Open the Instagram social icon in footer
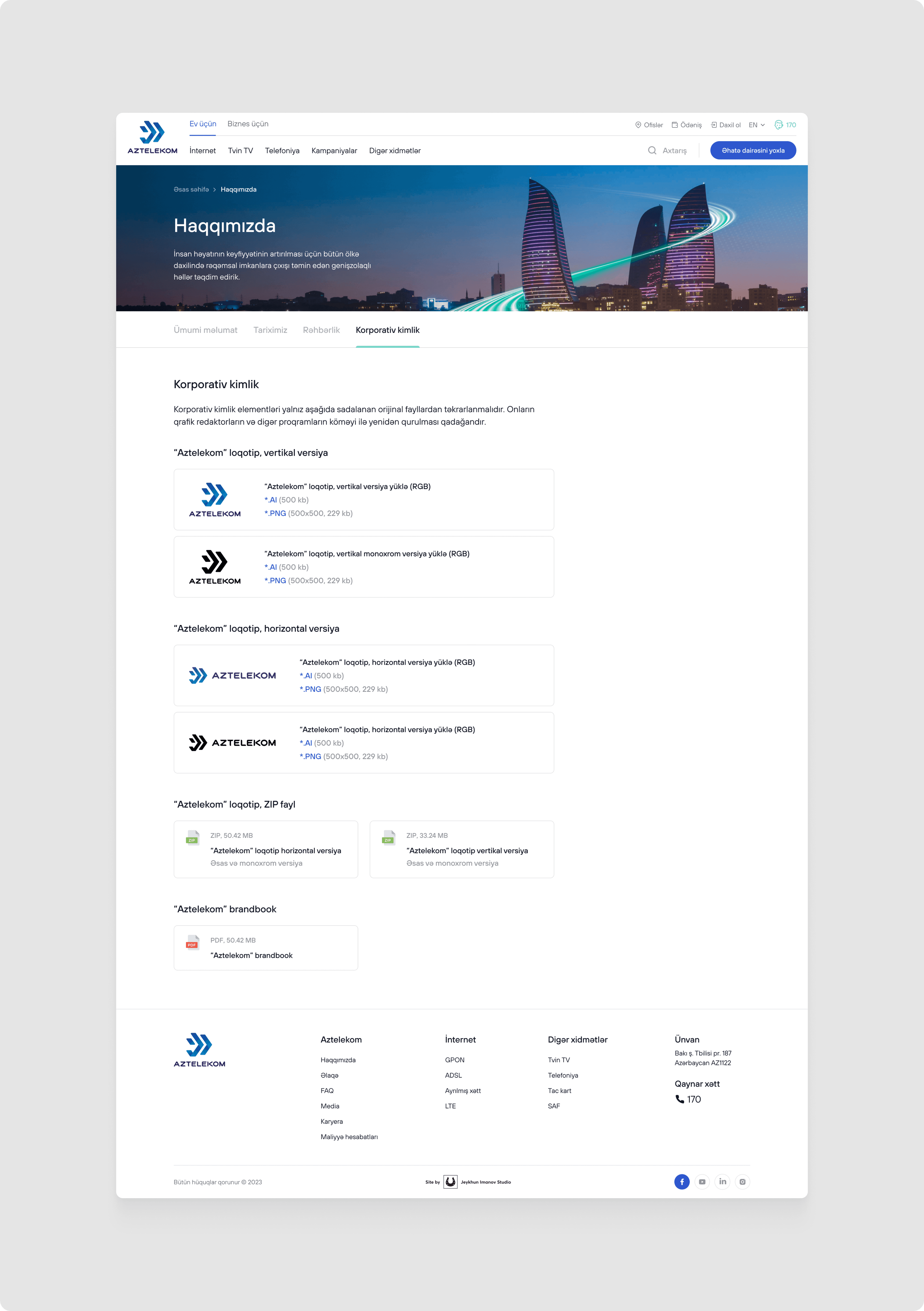The width and height of the screenshot is (924, 1311). (742, 1182)
